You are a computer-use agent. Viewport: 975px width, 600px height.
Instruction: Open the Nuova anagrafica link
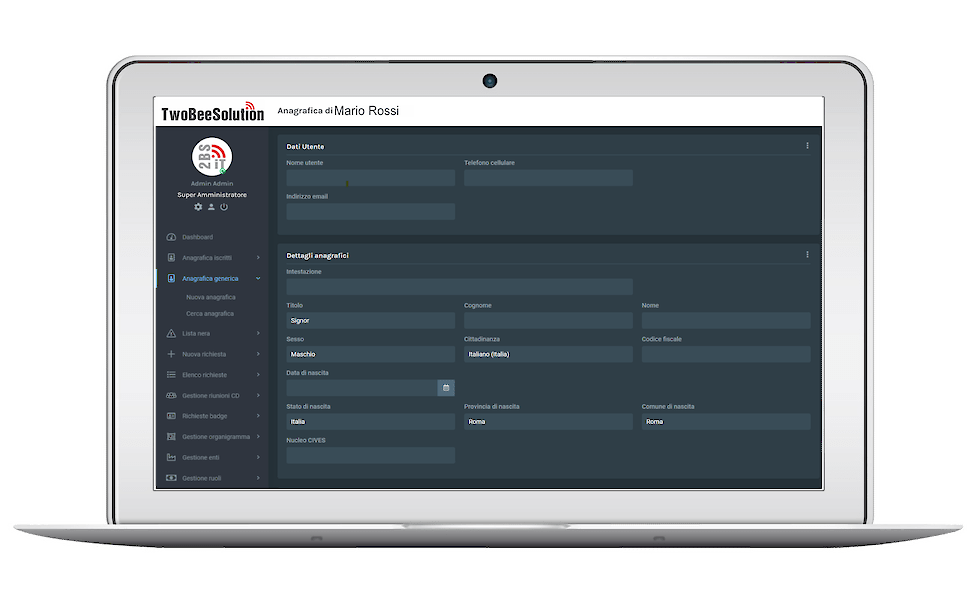[211, 297]
